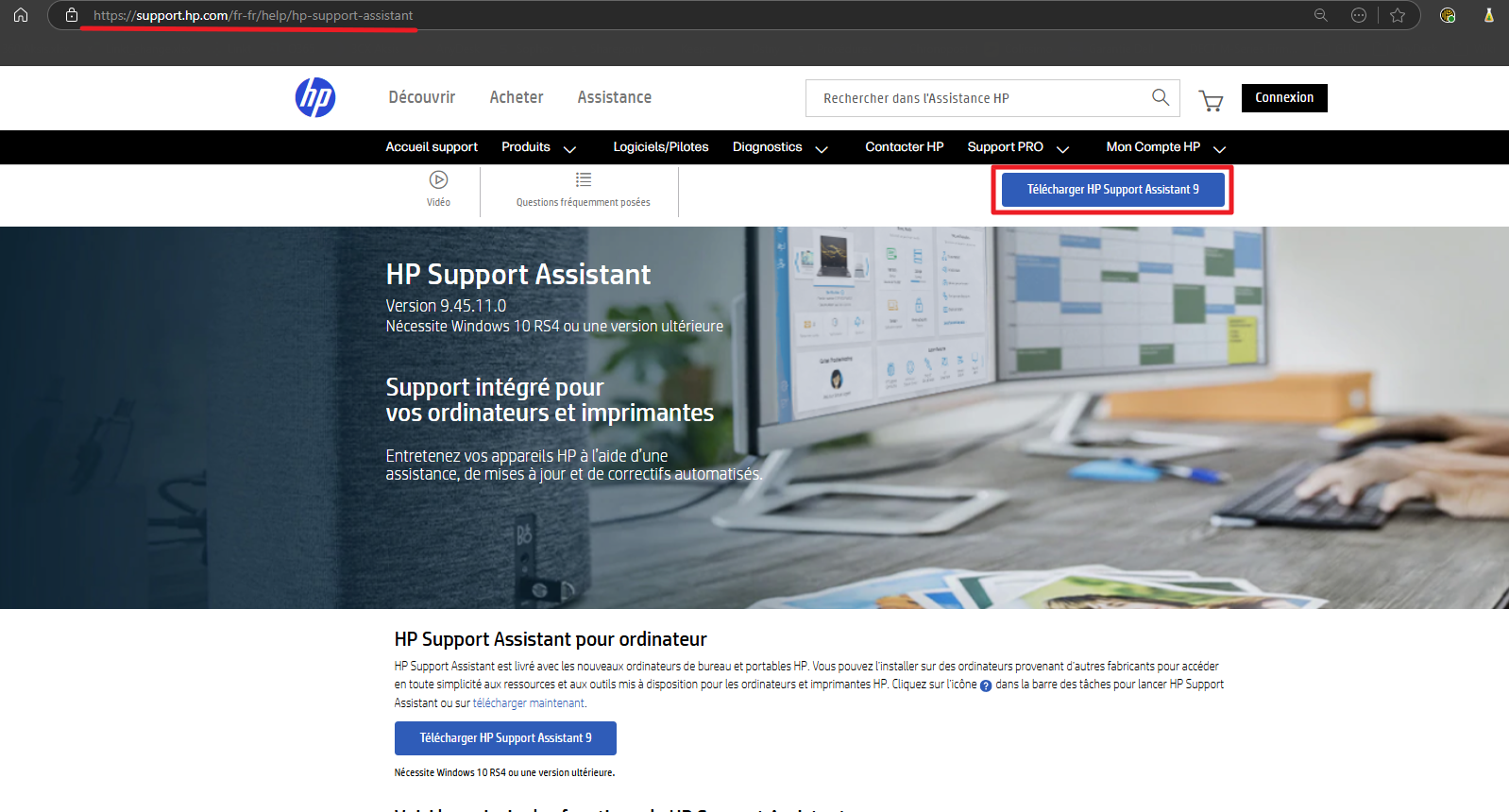Click the search magnifier in HP search box
Image resolution: width=1509 pixels, height=812 pixels.
1161,96
